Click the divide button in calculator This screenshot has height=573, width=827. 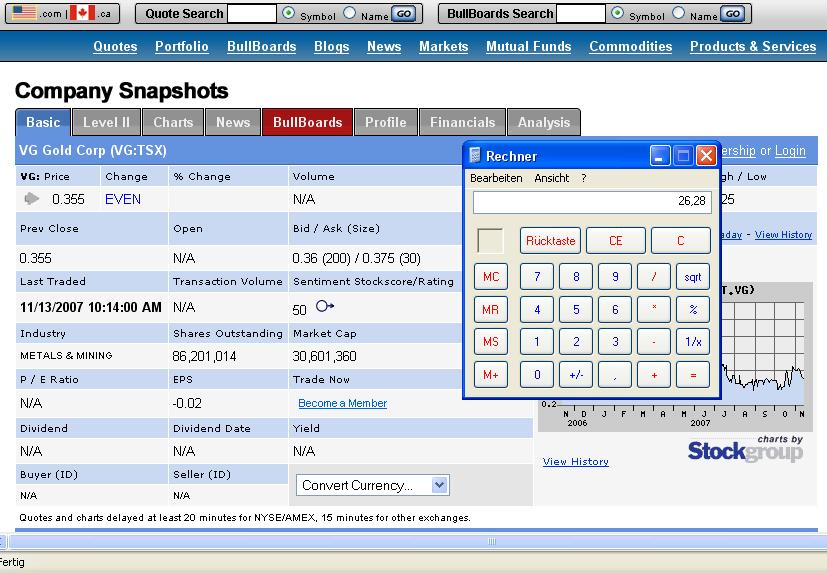tap(654, 276)
